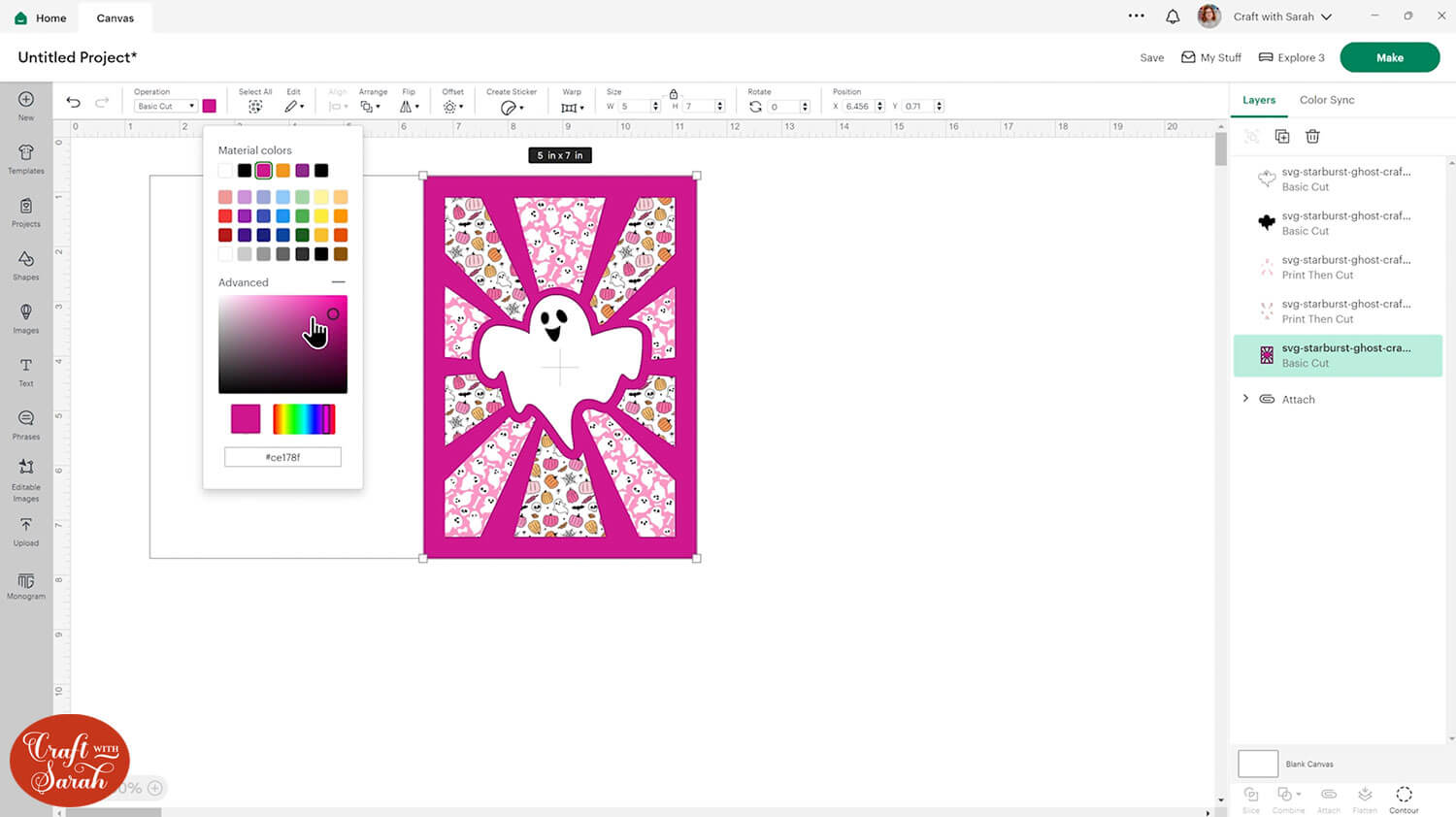Click the green Make button
The width and height of the screenshot is (1456, 817).
pos(1389,57)
